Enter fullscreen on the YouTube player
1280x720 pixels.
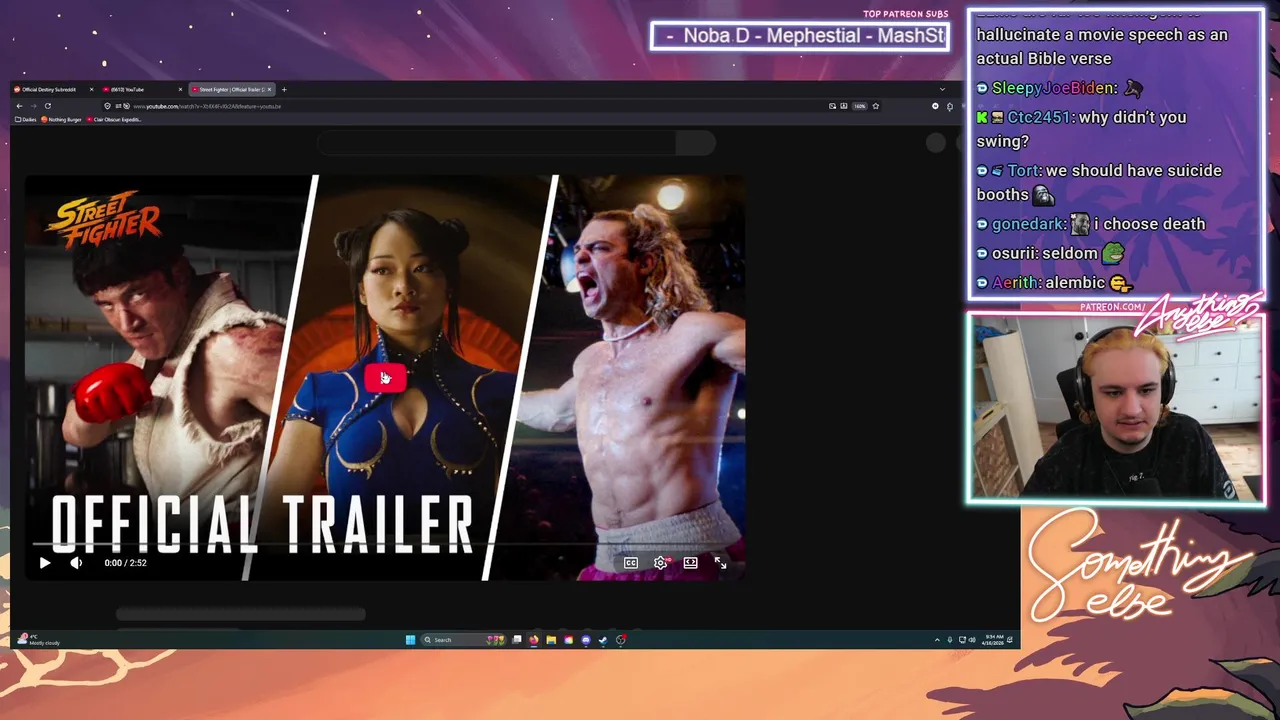720,563
